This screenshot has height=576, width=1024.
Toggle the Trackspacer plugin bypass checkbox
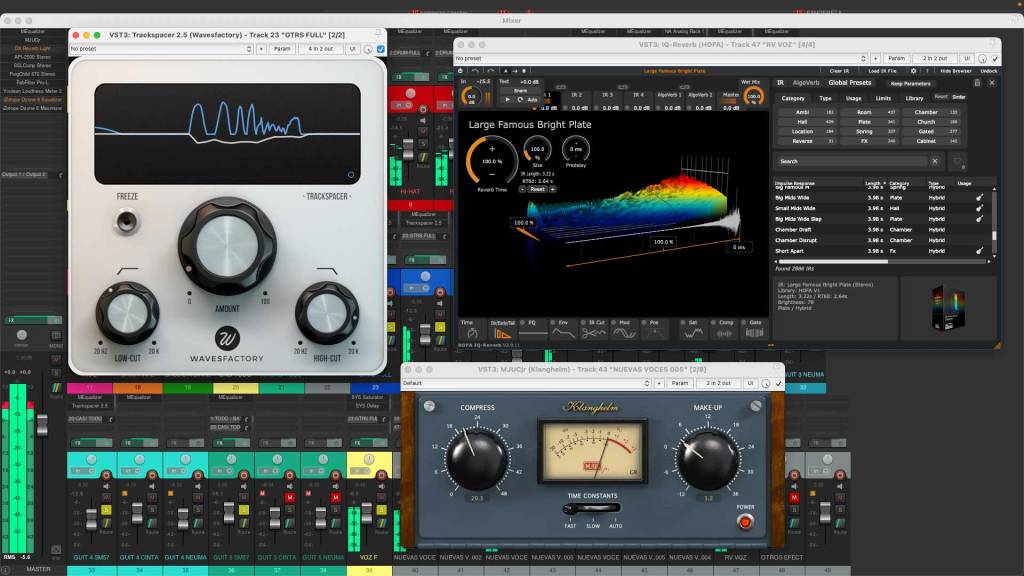point(380,48)
